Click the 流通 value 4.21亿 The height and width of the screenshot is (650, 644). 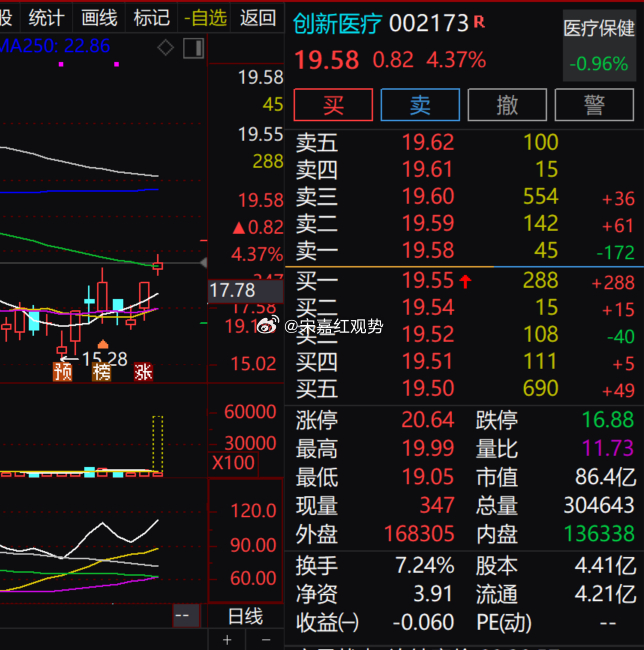[x=605, y=594]
